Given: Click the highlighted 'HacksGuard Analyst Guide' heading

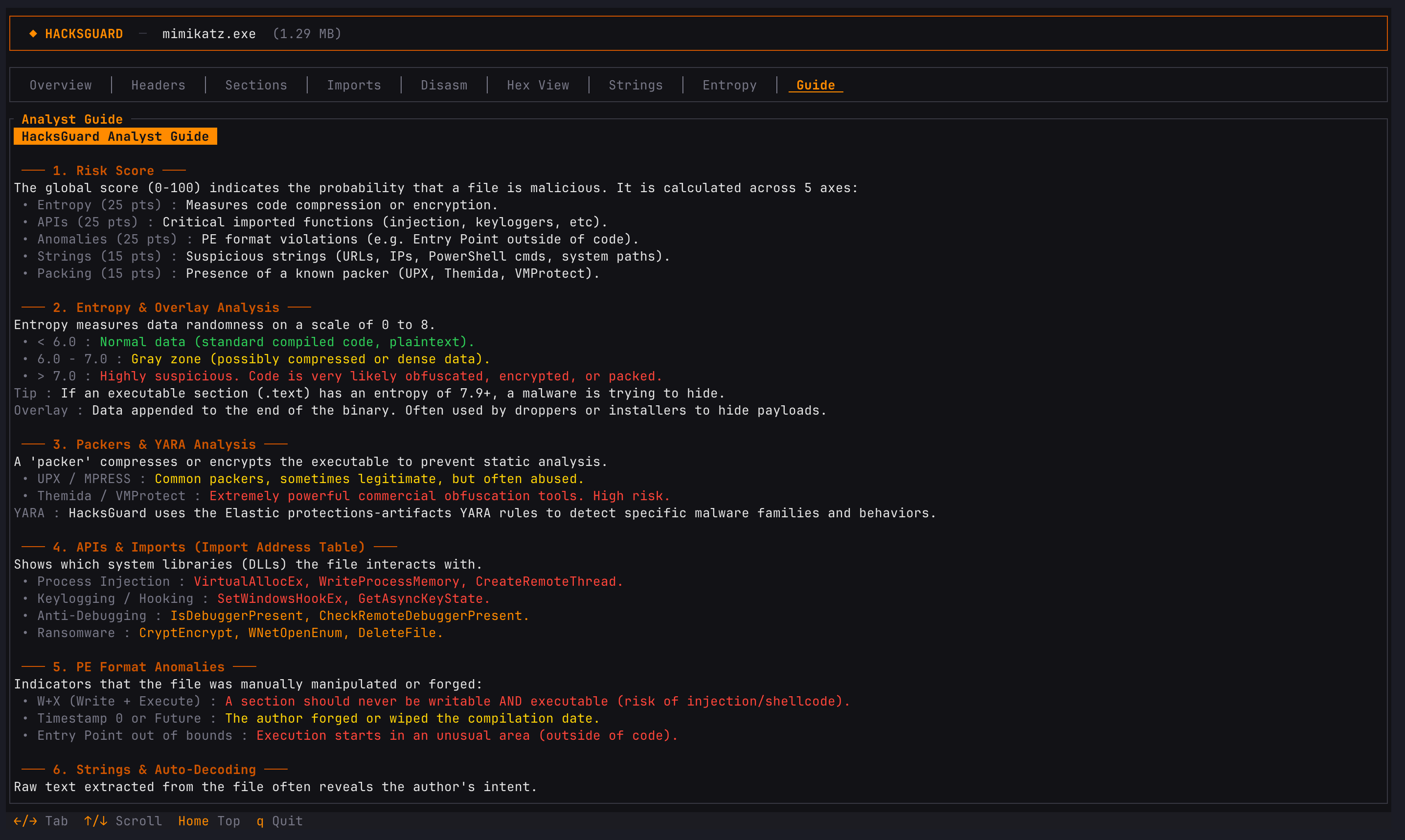Looking at the screenshot, I should 115,136.
